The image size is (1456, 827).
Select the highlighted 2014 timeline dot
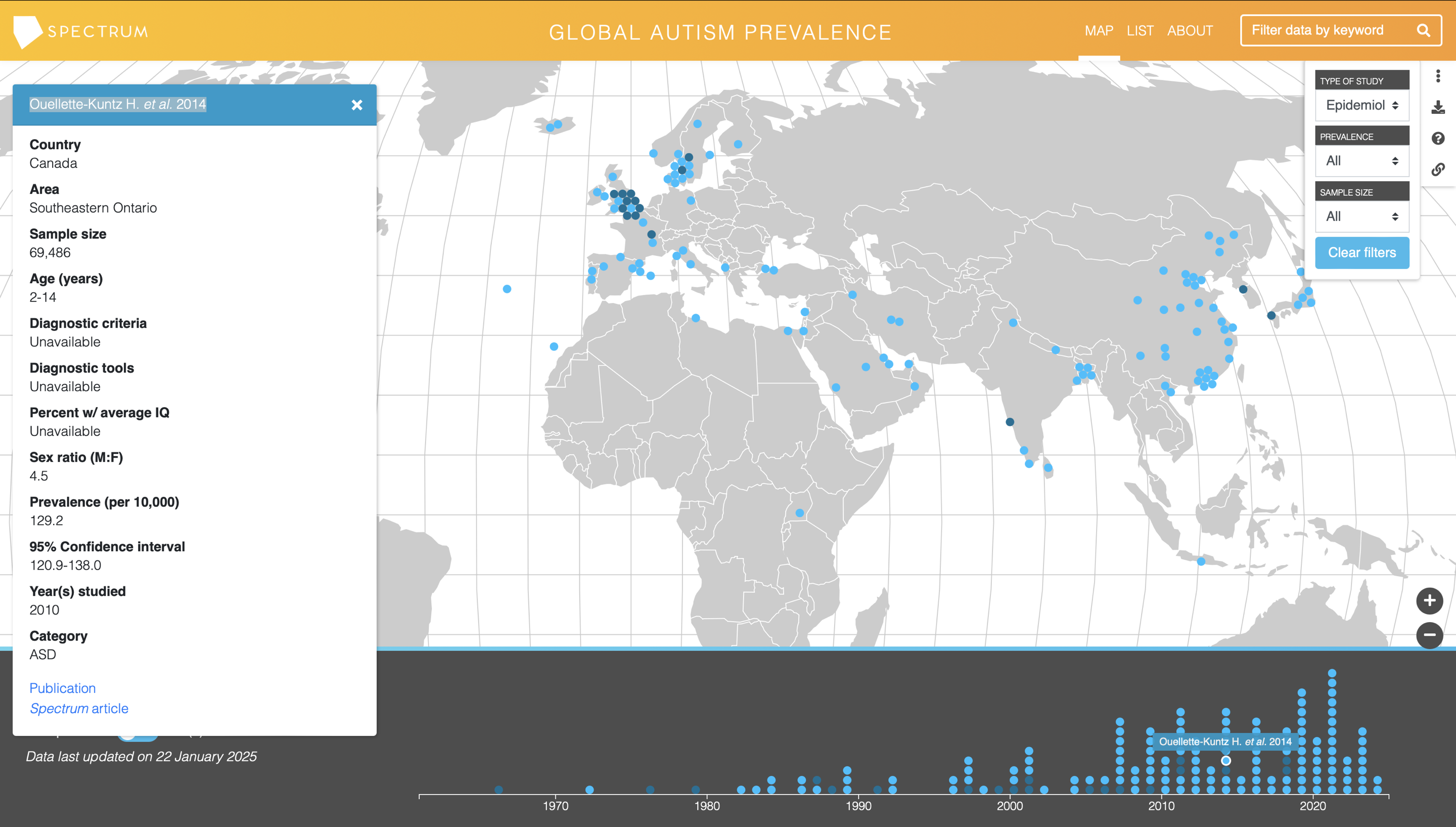click(1226, 761)
